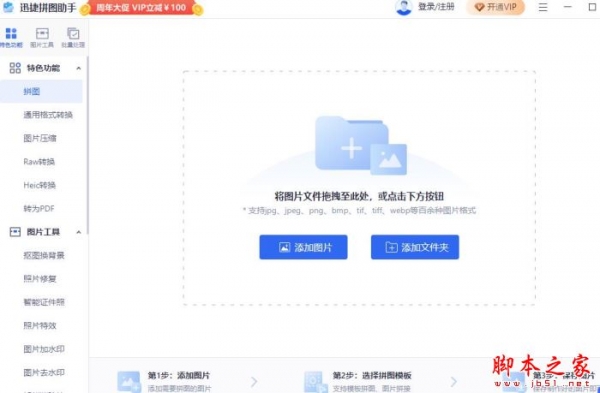Choose Raw转换 from the sidebar
Screen dimensions: 600x393
[39, 162]
